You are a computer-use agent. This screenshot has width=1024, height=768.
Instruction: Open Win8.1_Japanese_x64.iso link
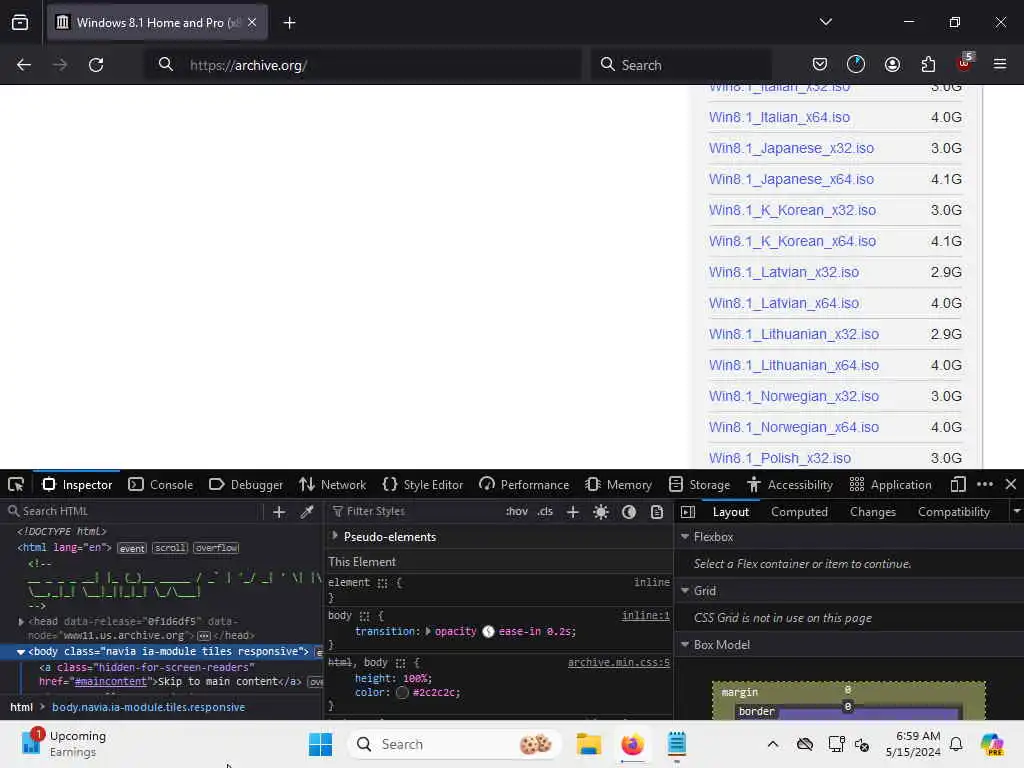tap(791, 179)
